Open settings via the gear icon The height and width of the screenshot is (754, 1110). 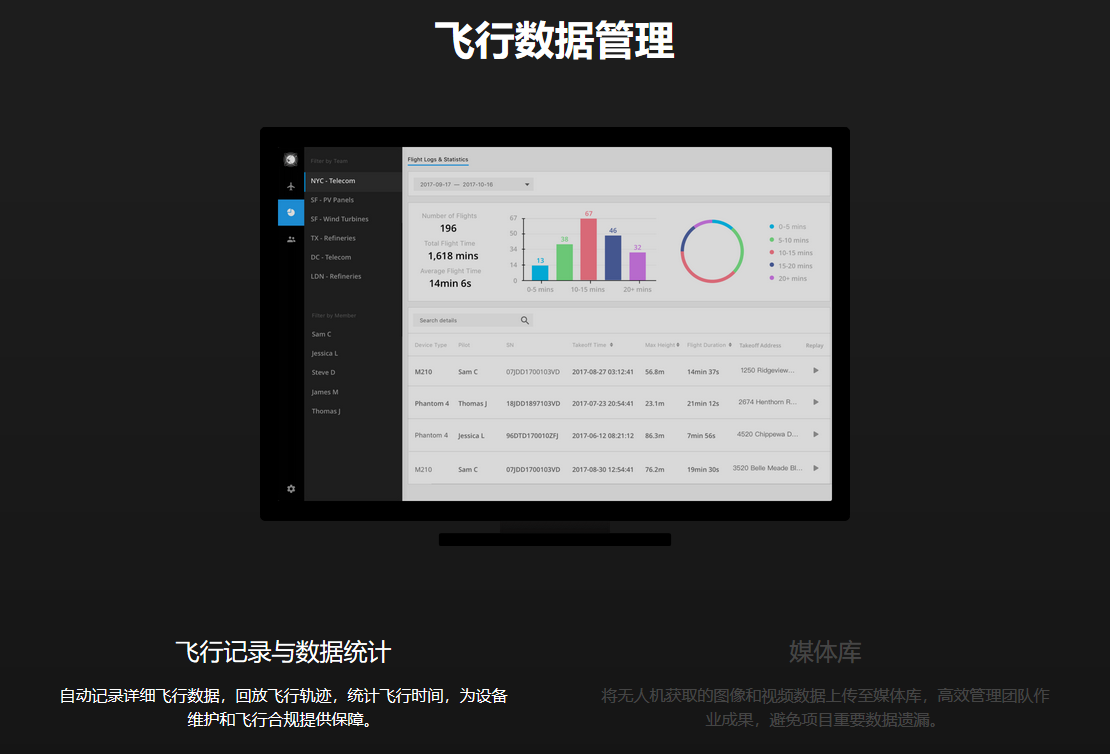[x=291, y=489]
